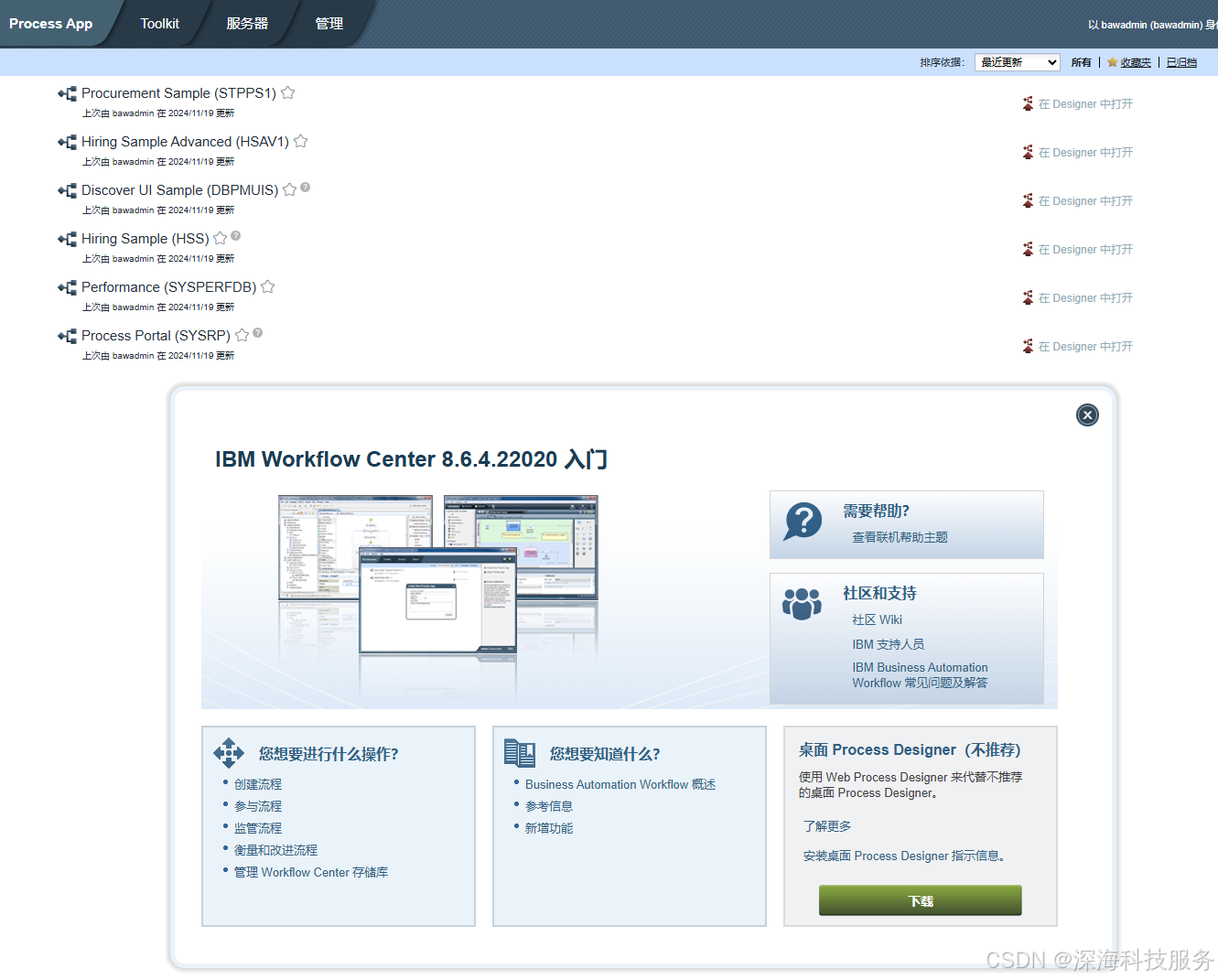Filter by 已归档 archived apps

1181,62
